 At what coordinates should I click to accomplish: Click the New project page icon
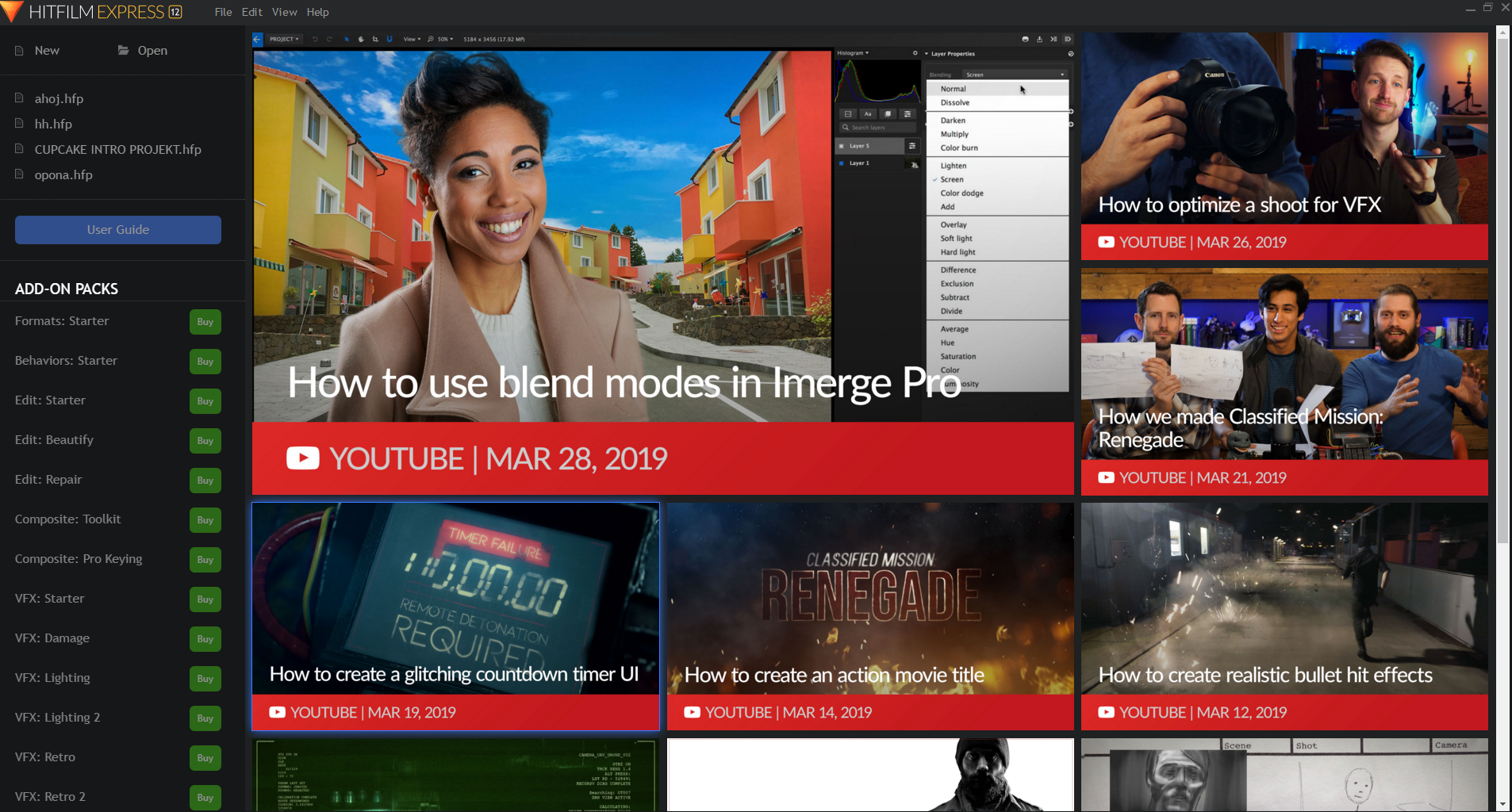[x=17, y=50]
